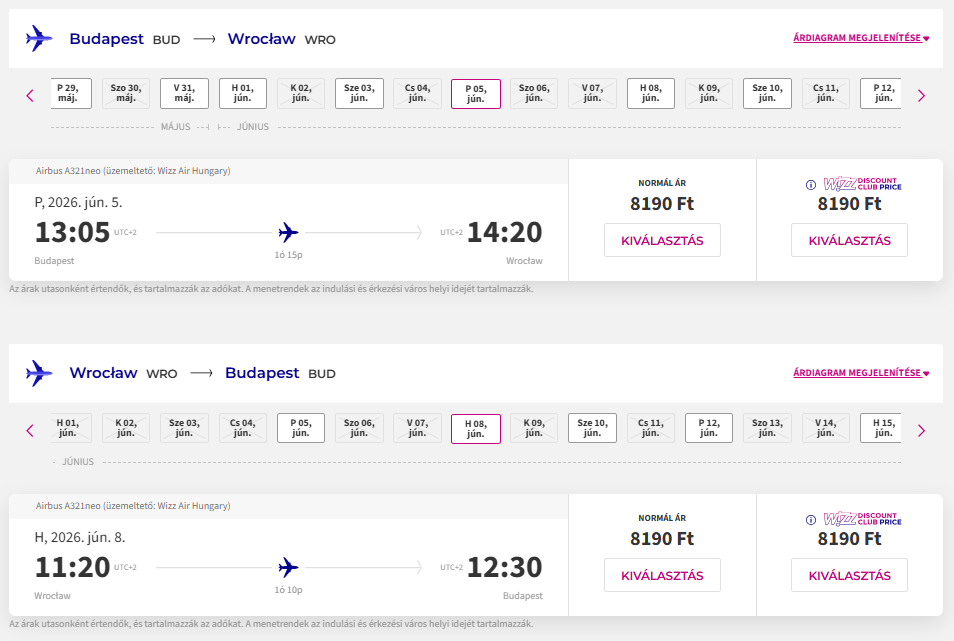Choose outbound date Sze 03, jún.
Screen dimensions: 954x641
tap(359, 93)
